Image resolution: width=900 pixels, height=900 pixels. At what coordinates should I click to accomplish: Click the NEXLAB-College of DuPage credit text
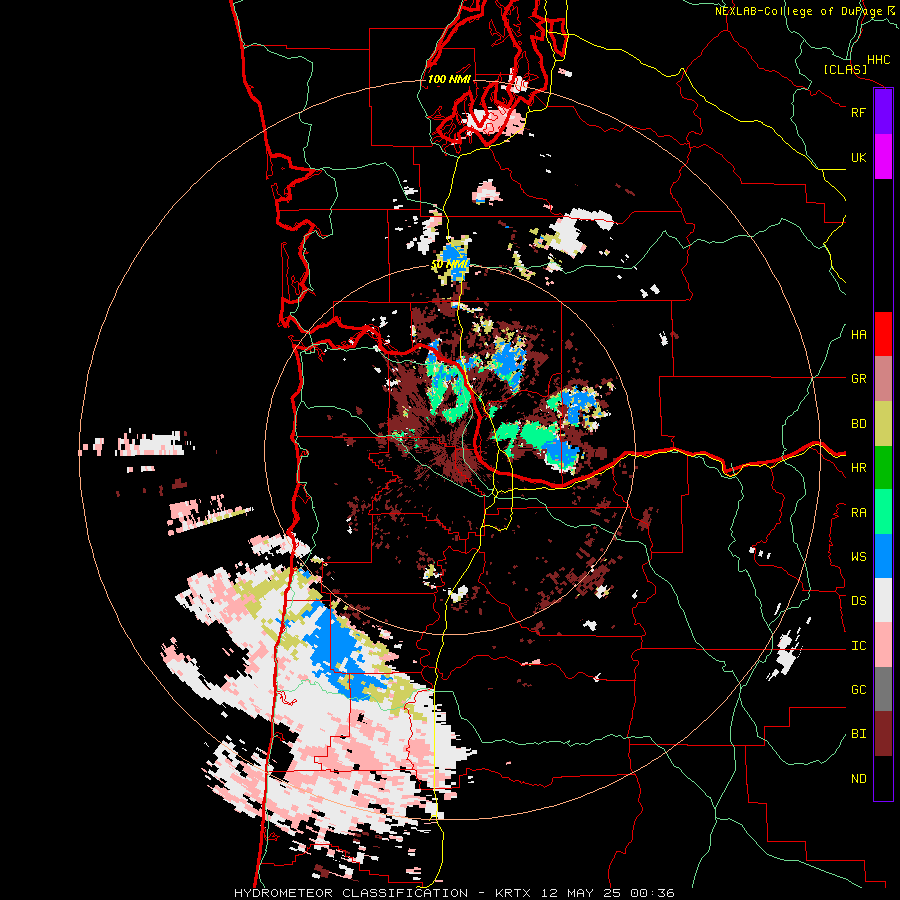click(798, 11)
